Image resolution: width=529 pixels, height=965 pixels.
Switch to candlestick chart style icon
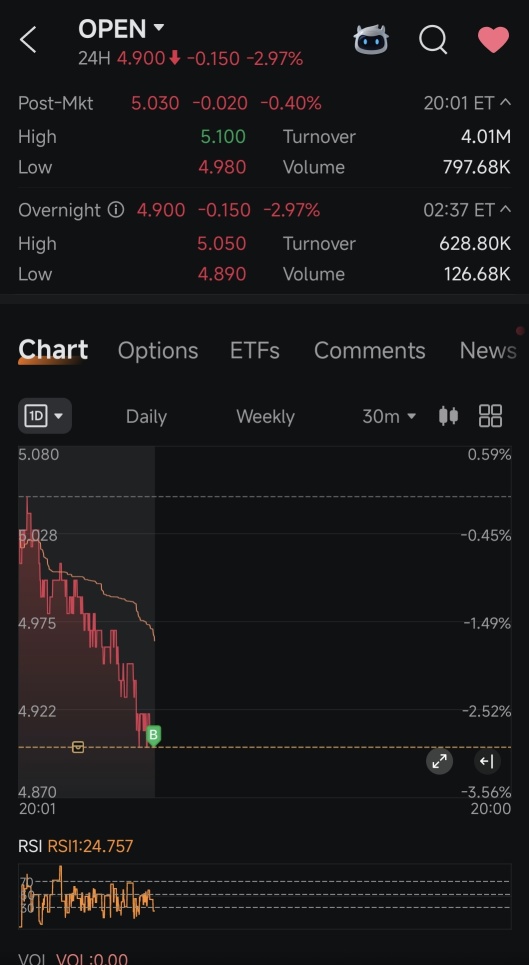[x=448, y=416]
